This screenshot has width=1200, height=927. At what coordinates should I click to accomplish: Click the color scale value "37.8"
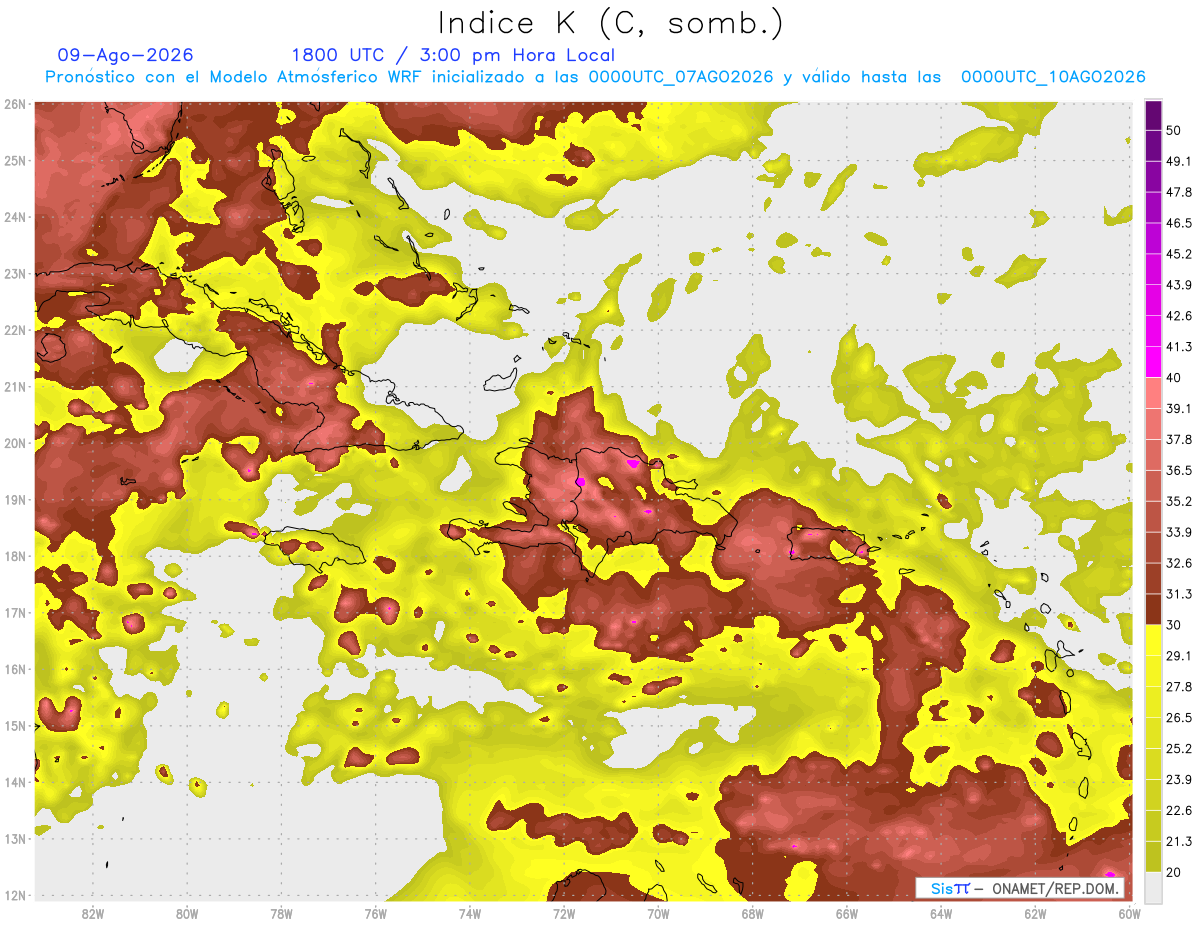1178,439
